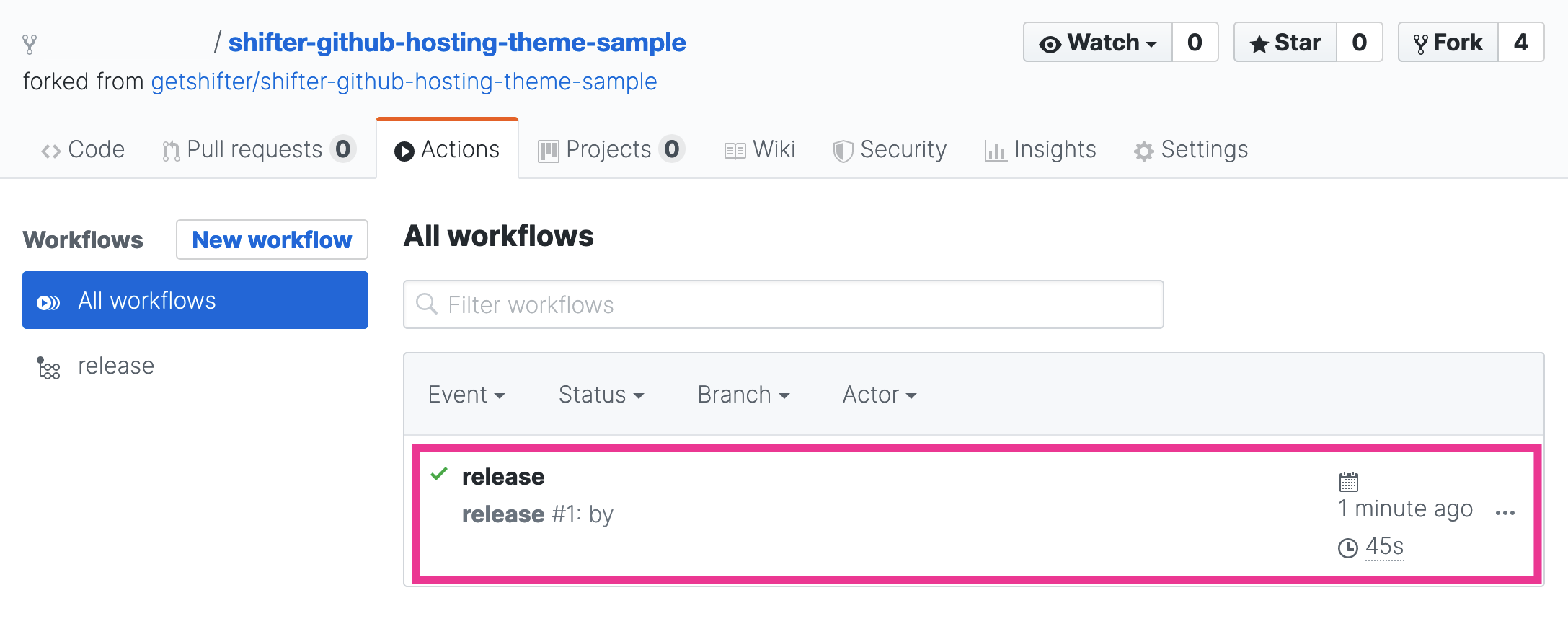Image resolution: width=1568 pixels, height=642 pixels.
Task: Fork this repository
Action: pos(1448,43)
